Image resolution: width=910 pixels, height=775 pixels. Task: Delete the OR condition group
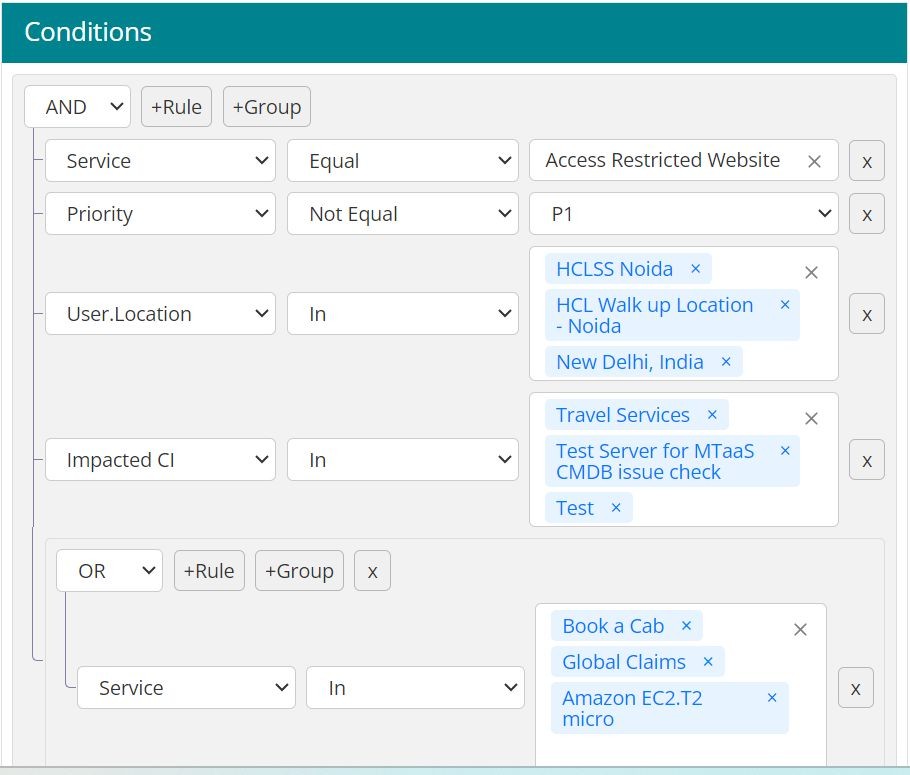[372, 571]
